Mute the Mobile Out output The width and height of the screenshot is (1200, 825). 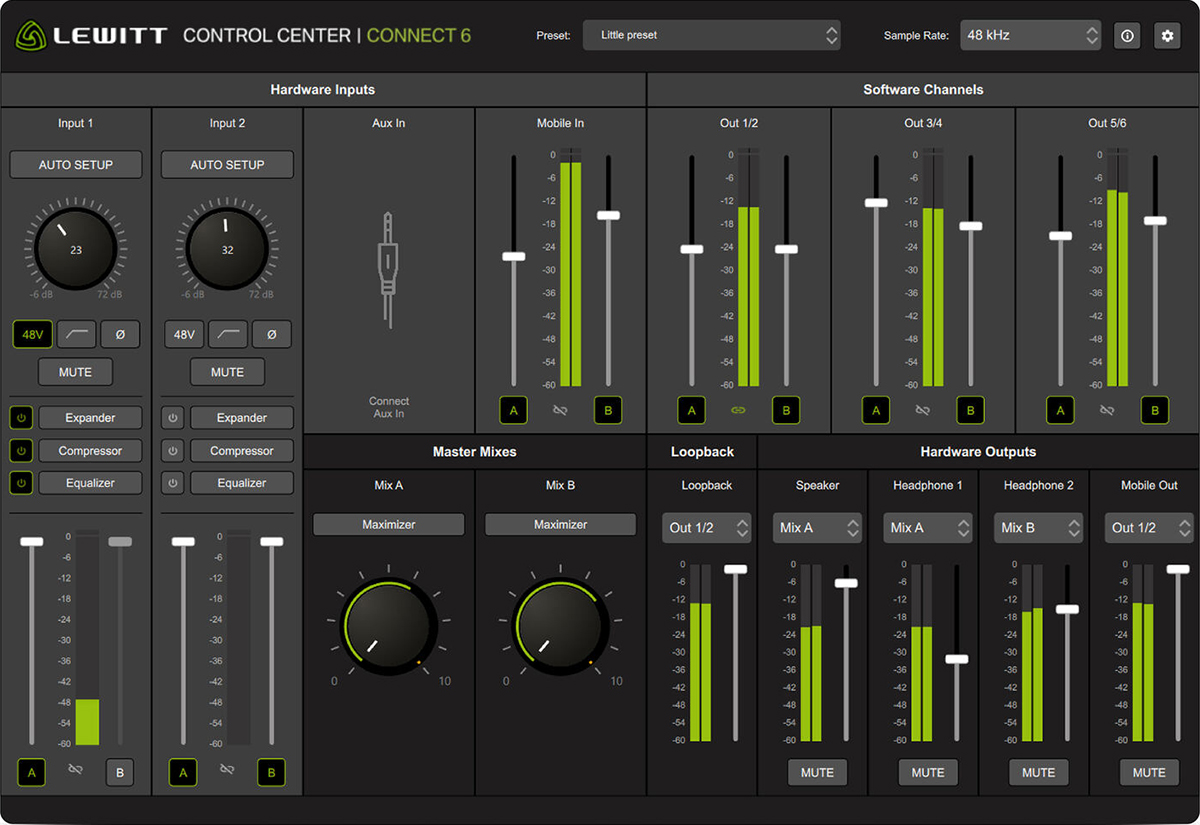(x=1149, y=773)
